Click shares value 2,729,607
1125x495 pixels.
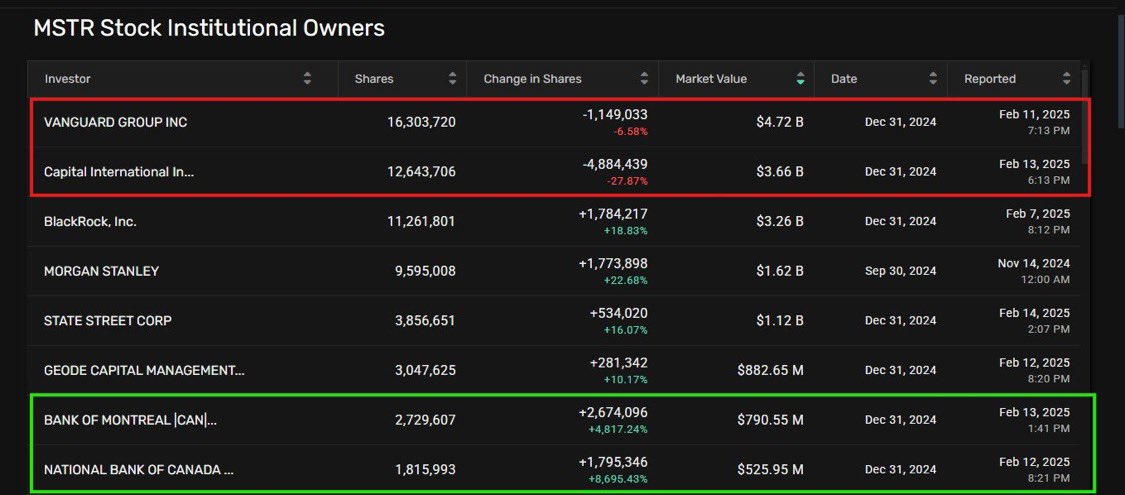point(425,420)
